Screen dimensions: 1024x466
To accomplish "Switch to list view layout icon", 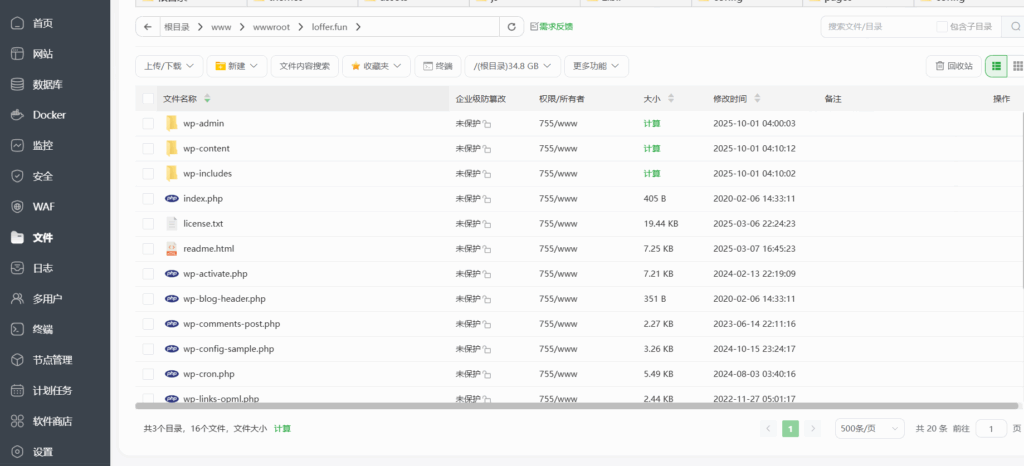I will point(996,66).
